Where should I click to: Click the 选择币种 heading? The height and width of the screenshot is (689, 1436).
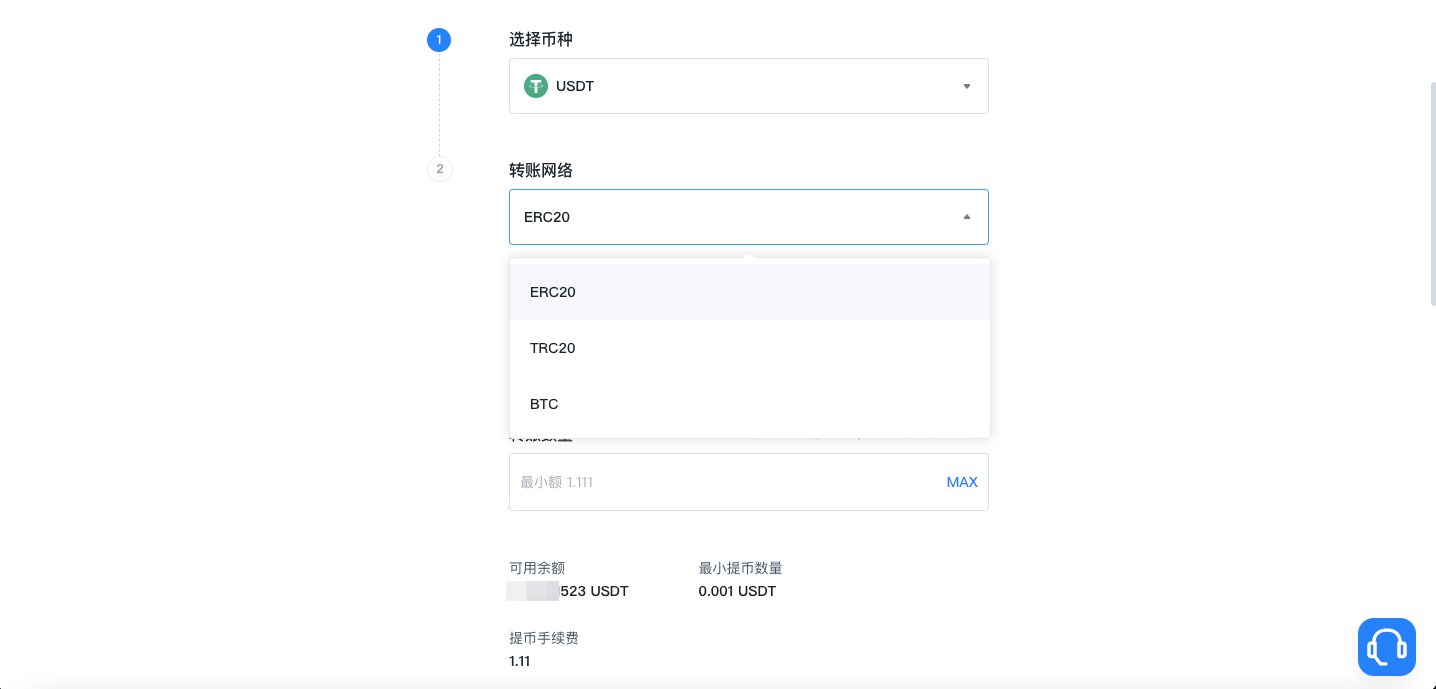click(541, 39)
